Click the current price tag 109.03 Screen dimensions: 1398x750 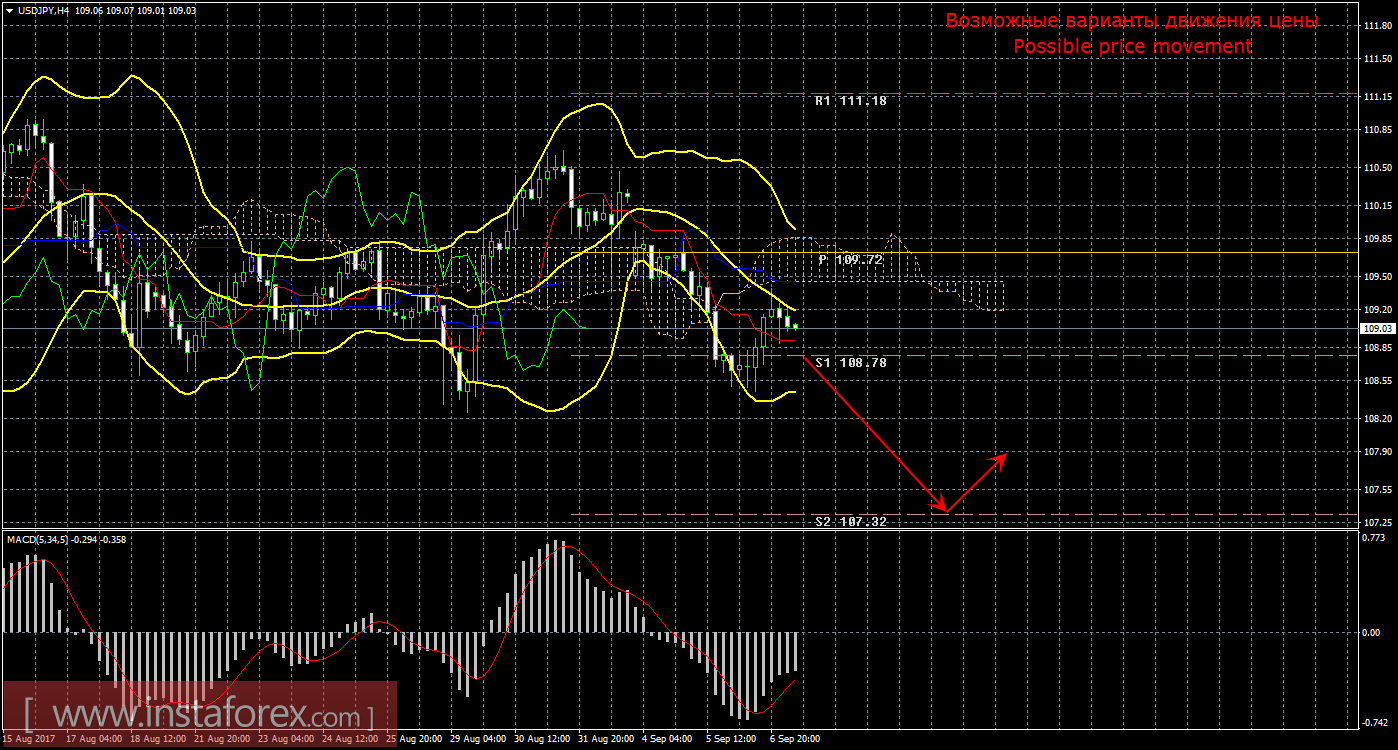[x=1378, y=328]
